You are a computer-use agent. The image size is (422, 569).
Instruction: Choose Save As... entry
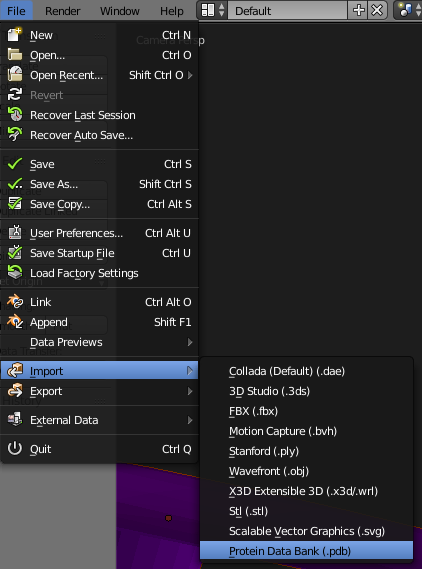click(x=99, y=184)
